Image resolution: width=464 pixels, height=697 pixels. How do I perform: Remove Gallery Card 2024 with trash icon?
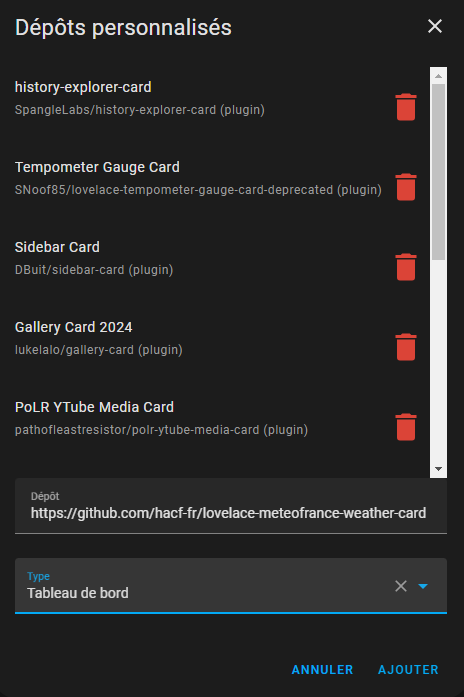[x=406, y=347]
